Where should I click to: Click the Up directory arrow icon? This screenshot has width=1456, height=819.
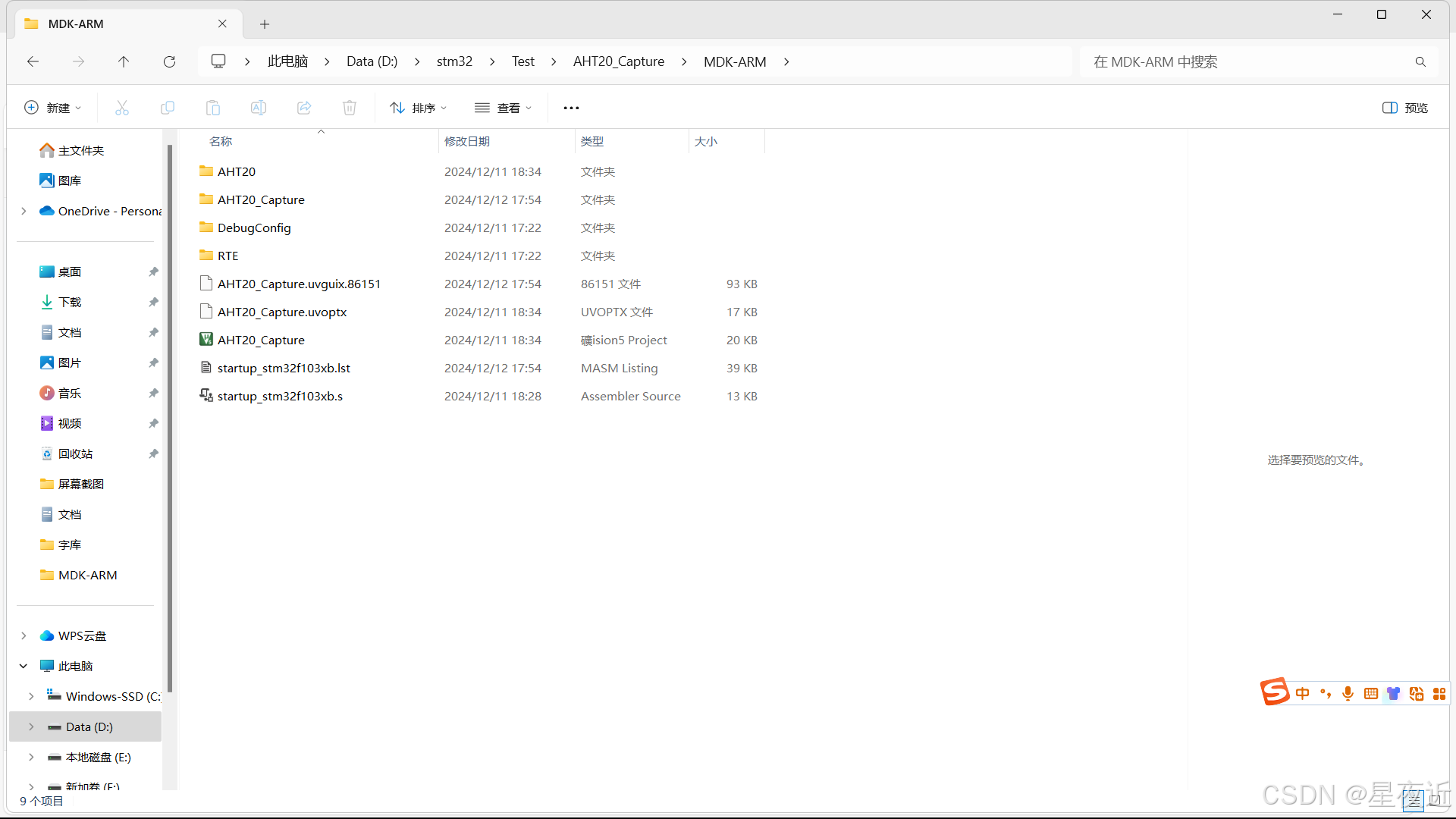pos(124,61)
